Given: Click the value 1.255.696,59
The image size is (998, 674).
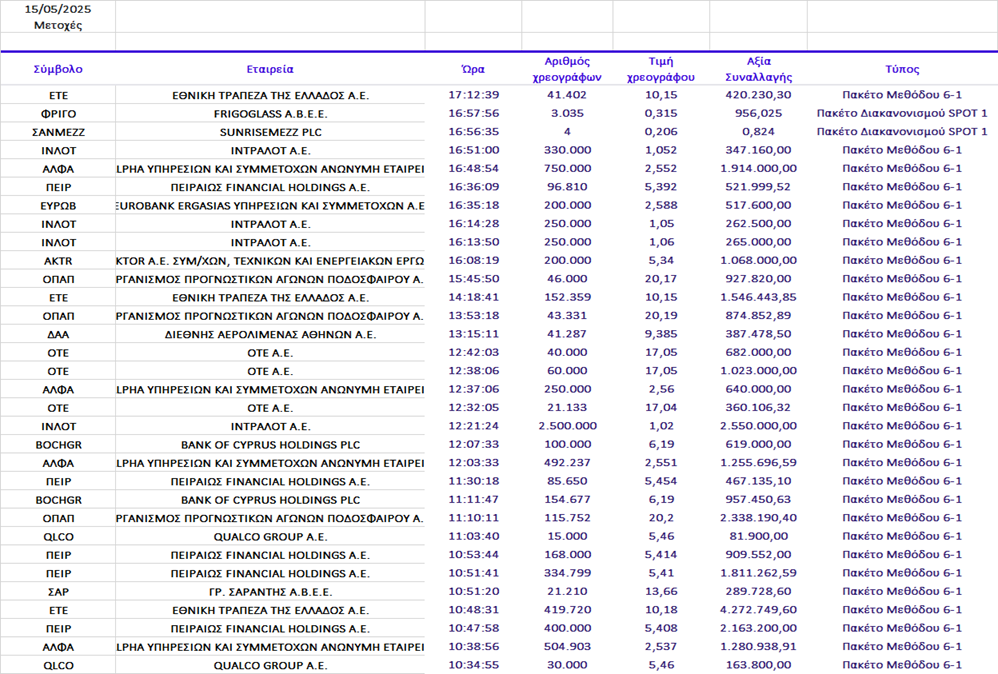Looking at the screenshot, I should point(759,464).
